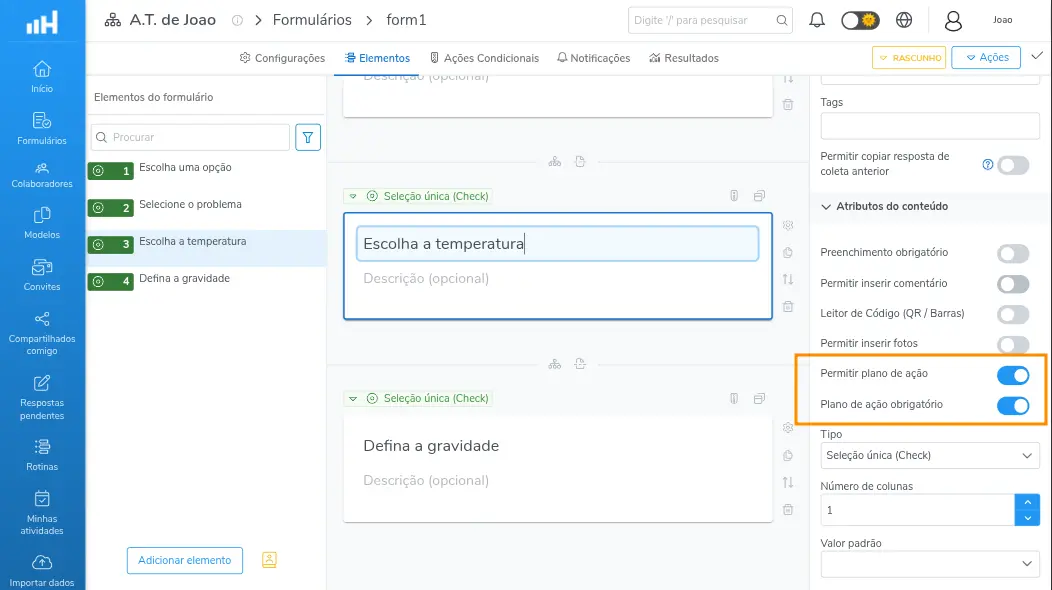The width and height of the screenshot is (1052, 590).
Task: Open Minhas atividades in sidebar
Action: click(x=42, y=513)
